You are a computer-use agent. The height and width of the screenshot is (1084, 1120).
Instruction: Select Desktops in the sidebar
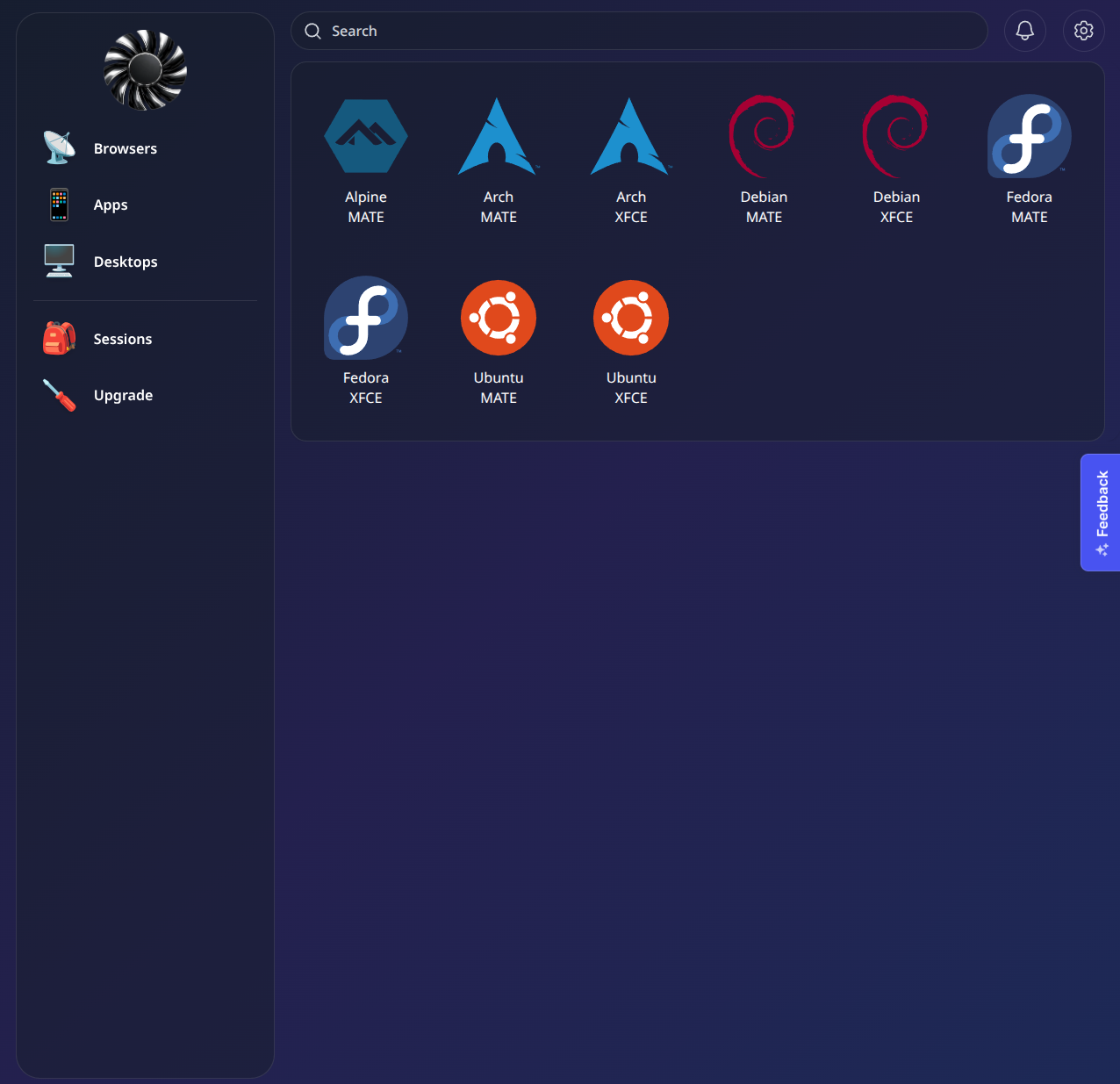(126, 262)
